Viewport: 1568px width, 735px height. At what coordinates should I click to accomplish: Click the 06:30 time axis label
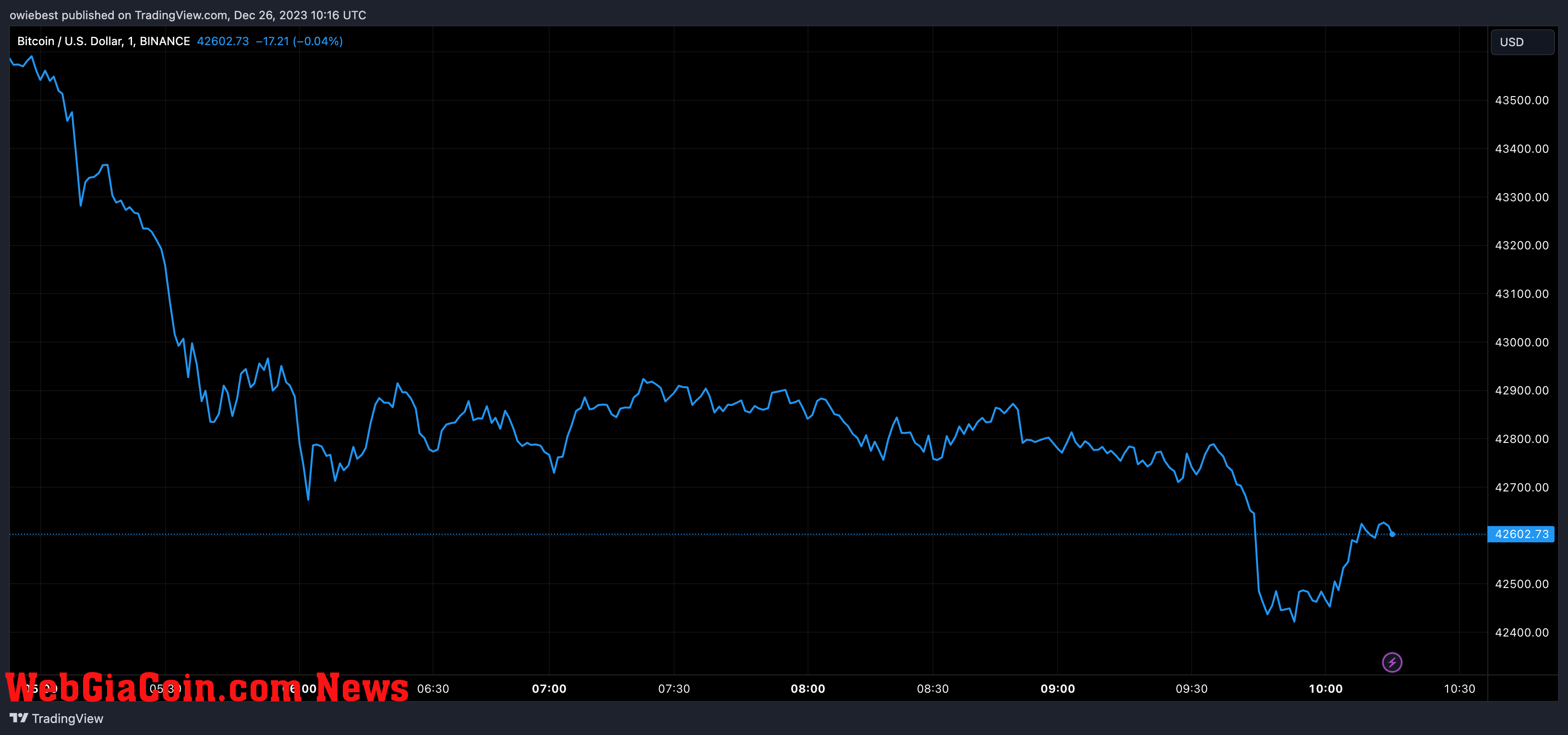click(x=433, y=689)
